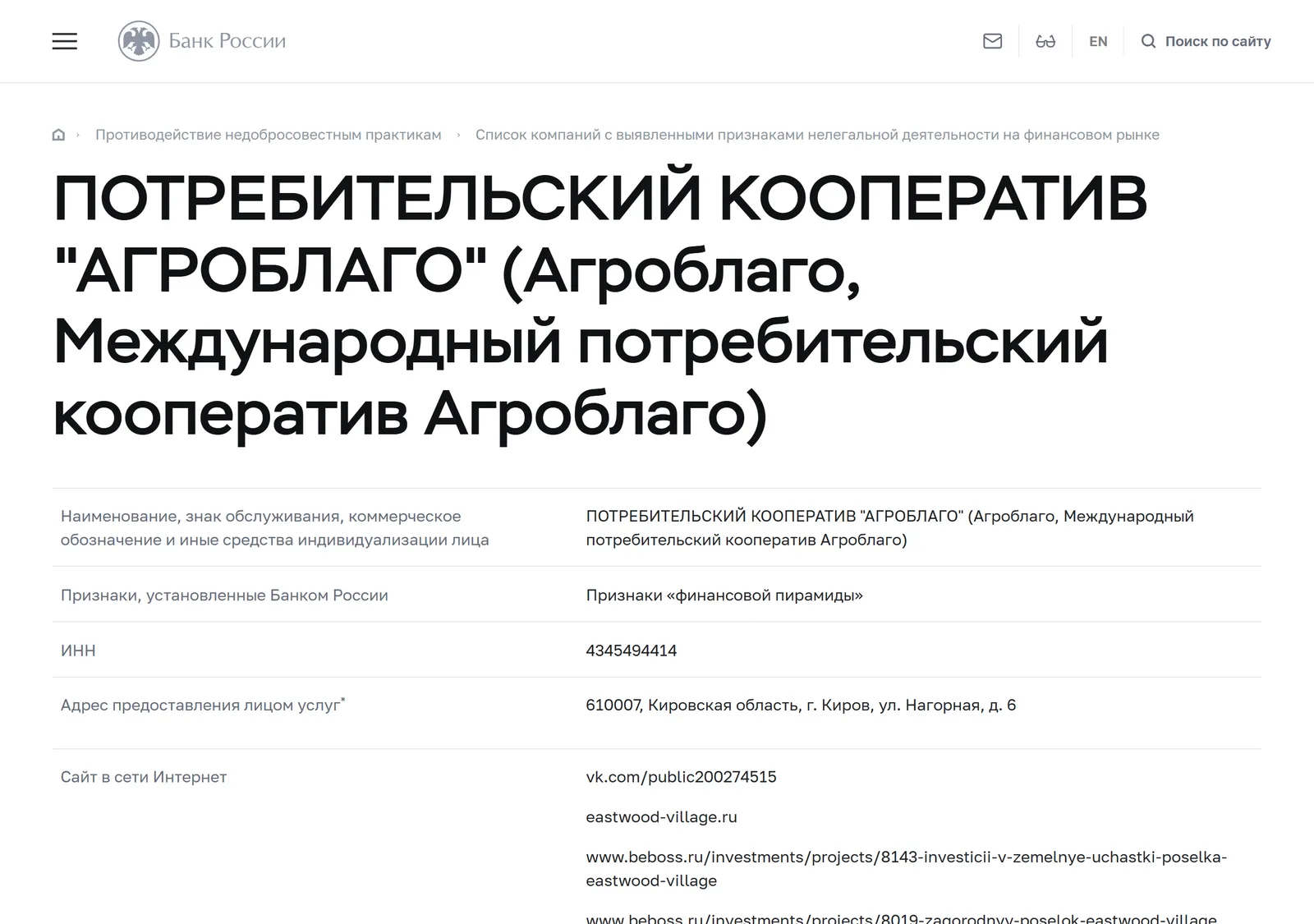Select beboss.ru 8019-zagorodnyy-poselok URL

tap(901, 918)
